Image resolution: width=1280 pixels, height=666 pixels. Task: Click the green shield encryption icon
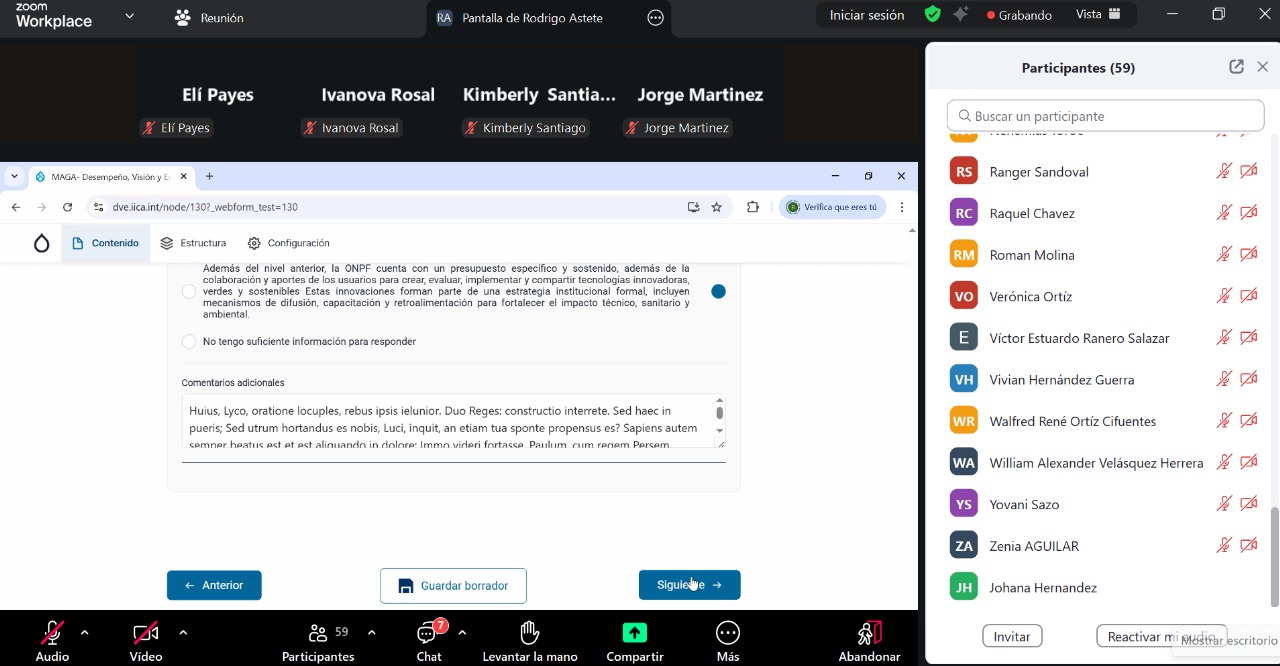point(932,15)
